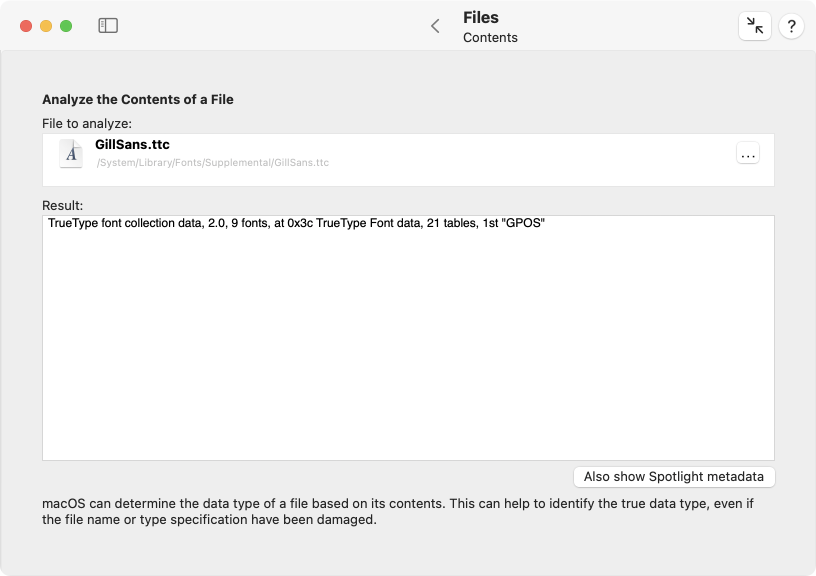Minimize the window with the yellow button
This screenshot has height=576, width=816.
coord(46,26)
